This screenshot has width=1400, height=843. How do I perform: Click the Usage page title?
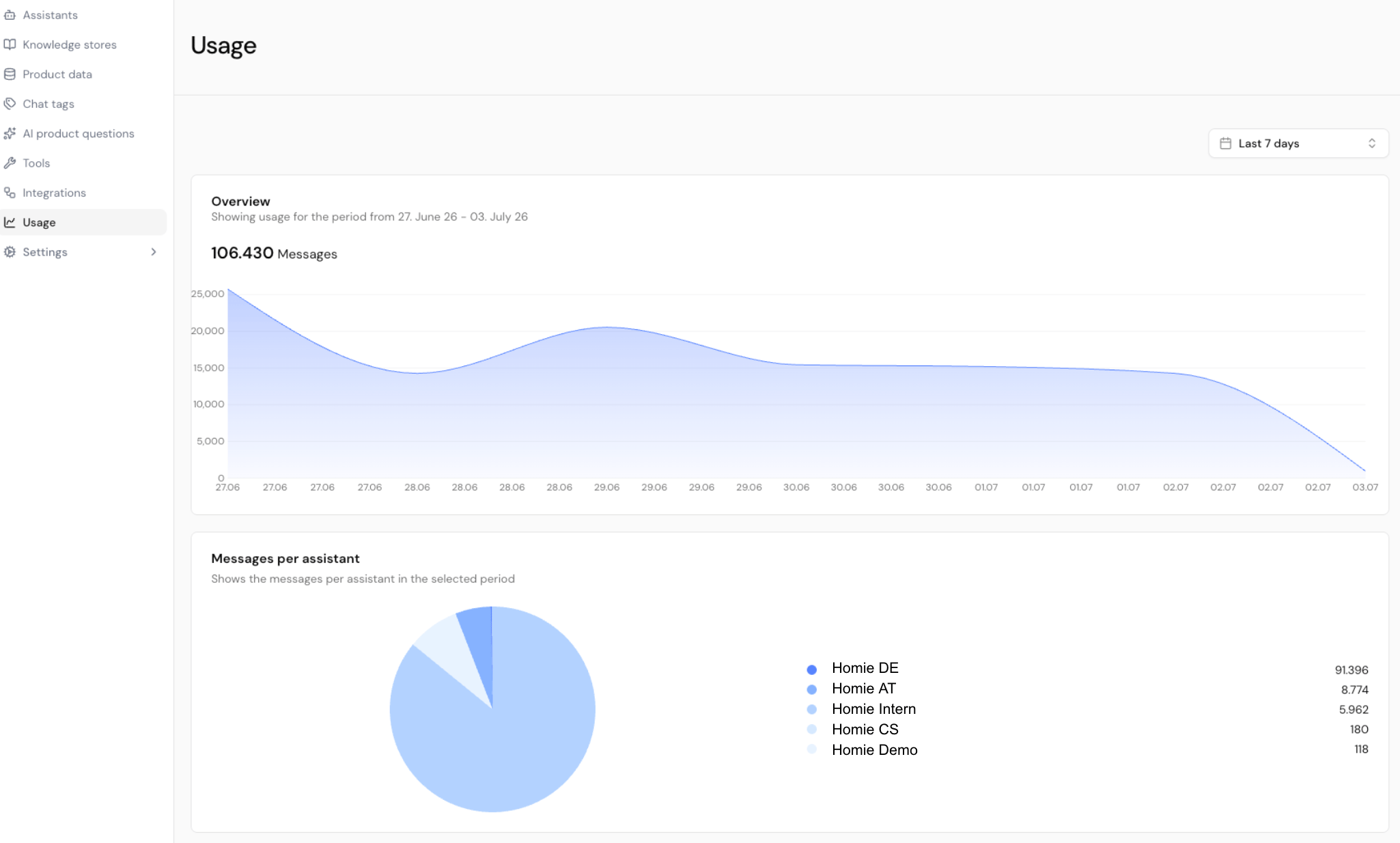click(223, 46)
